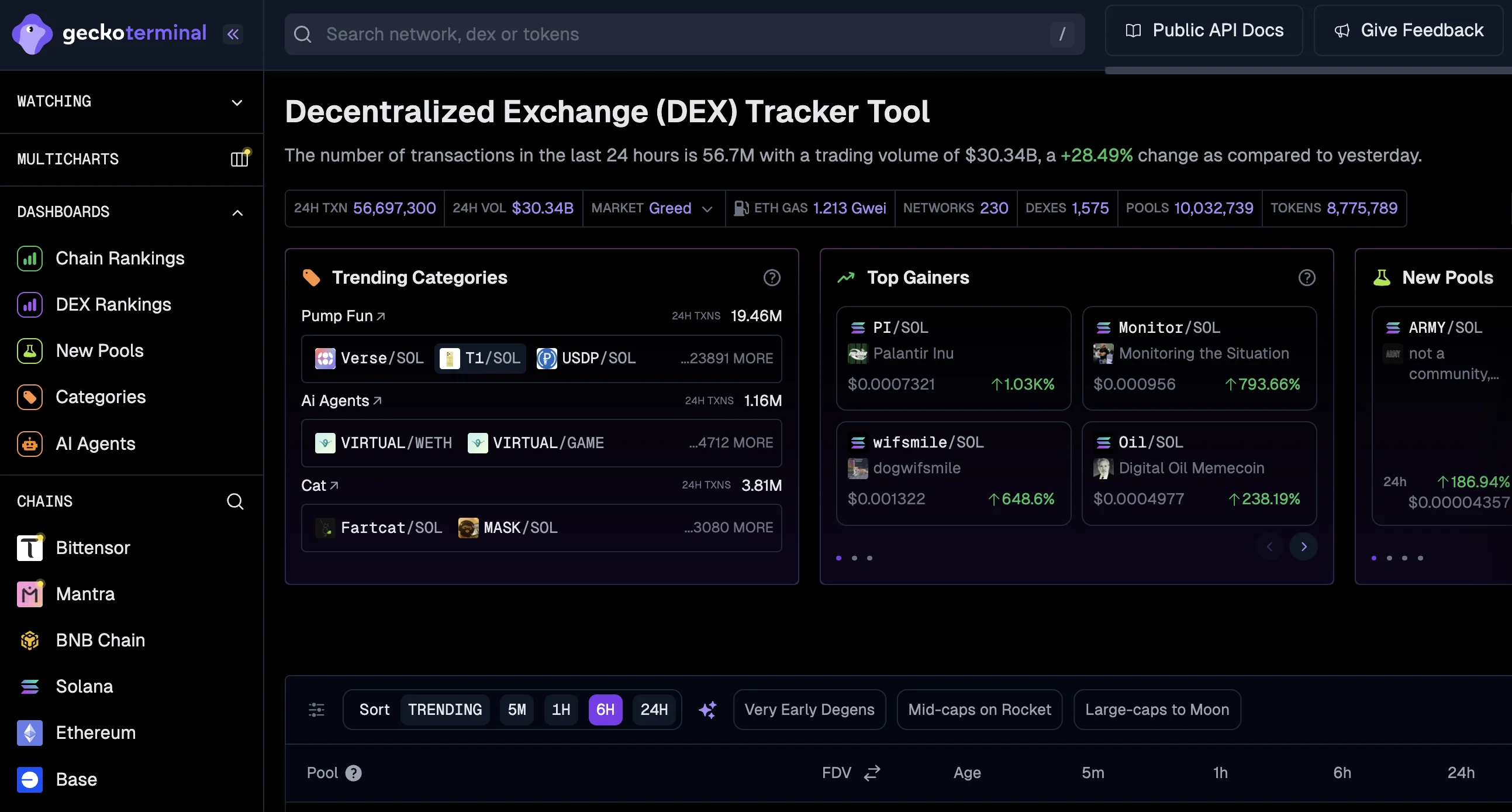Select the Trending sort option
Viewport: 1512px width, 812px height.
pyautogui.click(x=445, y=710)
